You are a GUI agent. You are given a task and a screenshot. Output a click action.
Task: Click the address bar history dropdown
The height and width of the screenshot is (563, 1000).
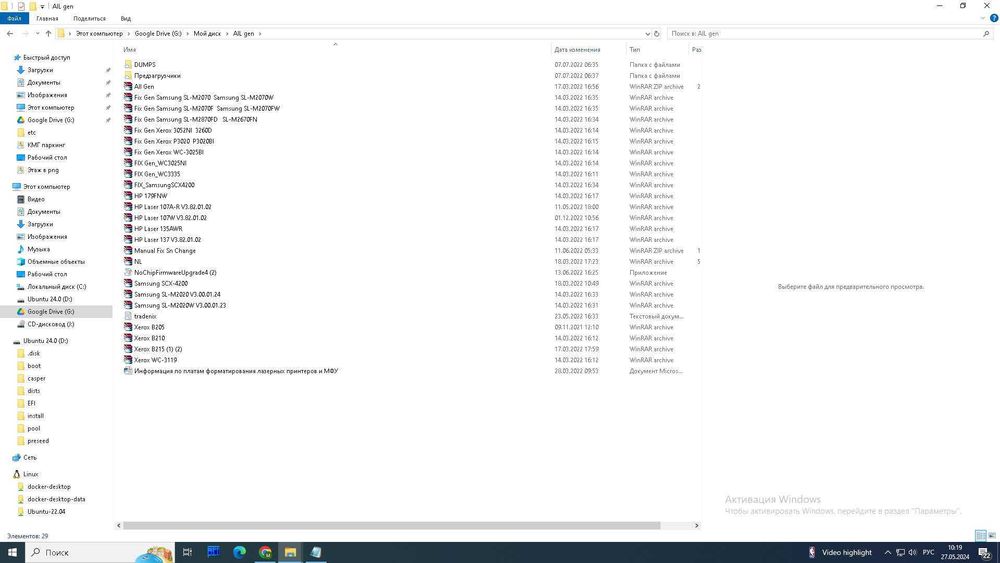[647, 34]
